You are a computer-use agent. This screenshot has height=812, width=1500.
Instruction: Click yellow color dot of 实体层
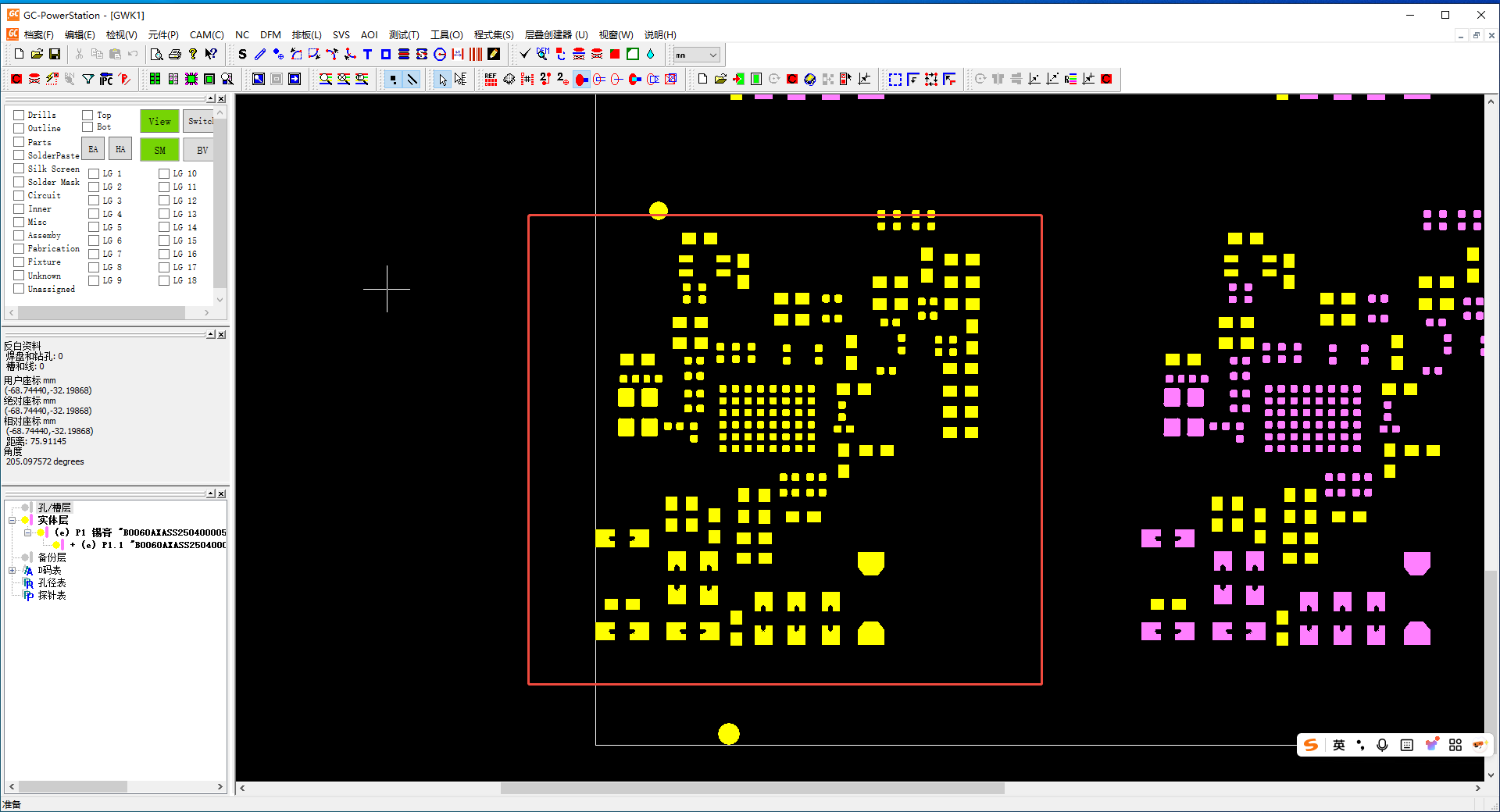pos(25,520)
